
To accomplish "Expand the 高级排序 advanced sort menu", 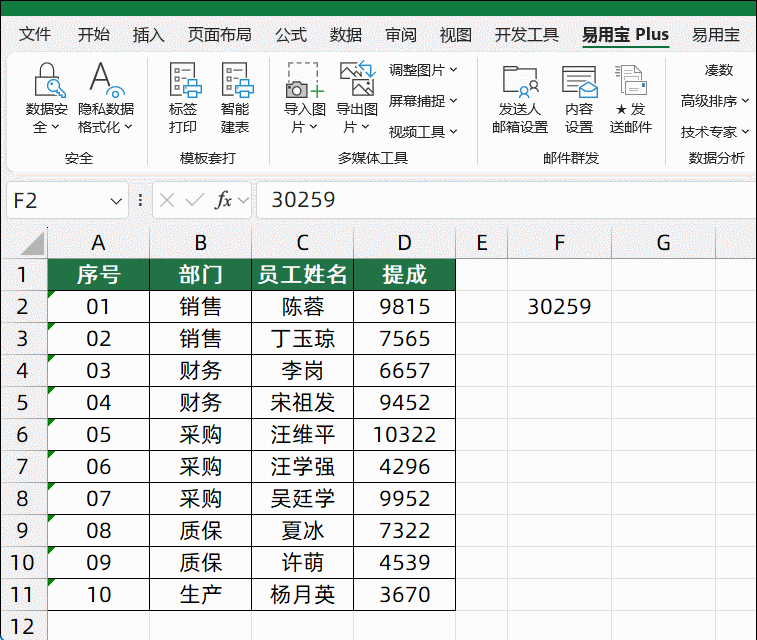I will (x=714, y=101).
